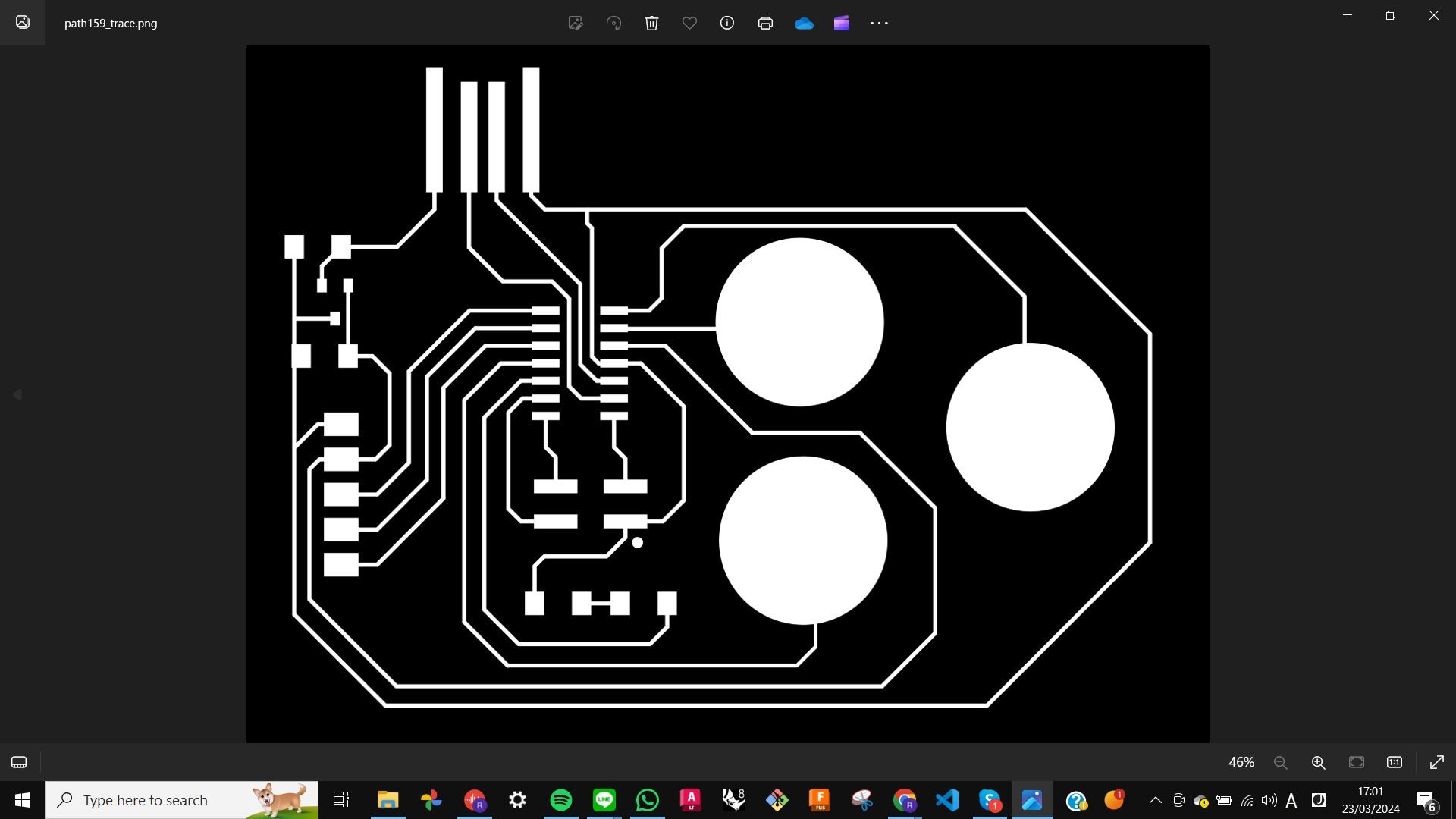
Task: Click the Get Help question mark taskbar icon
Action: pyautogui.click(x=1076, y=800)
